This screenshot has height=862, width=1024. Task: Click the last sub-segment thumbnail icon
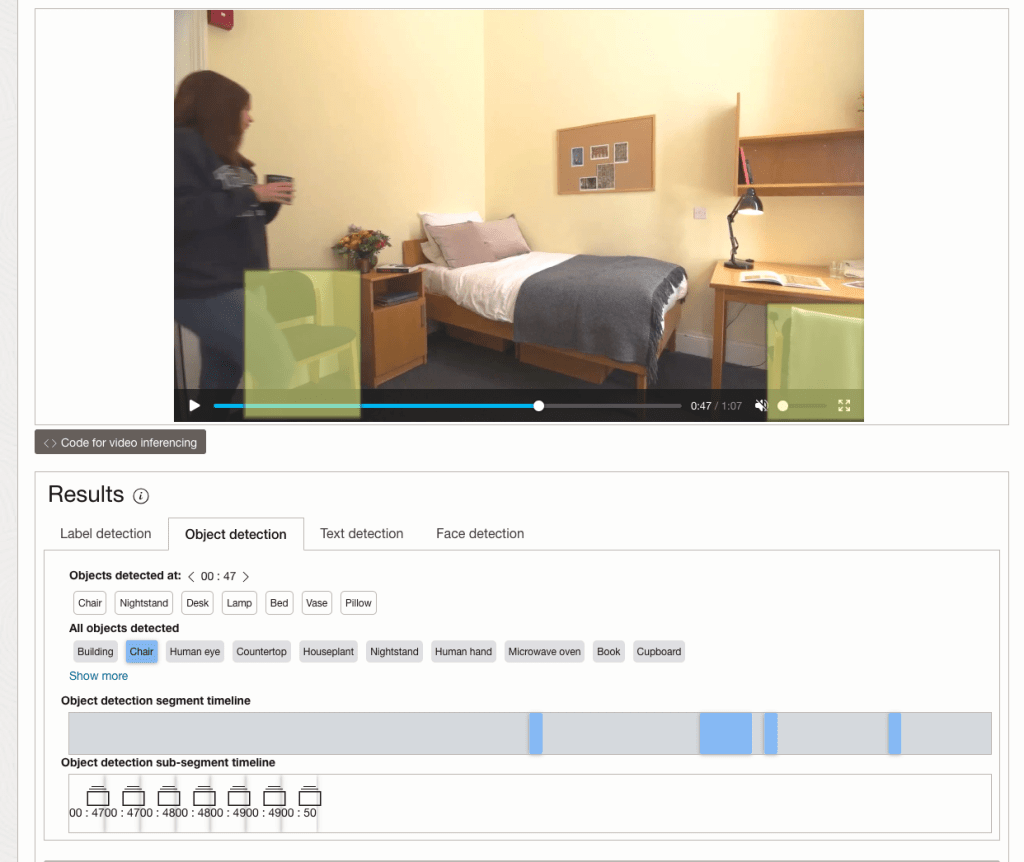310,797
